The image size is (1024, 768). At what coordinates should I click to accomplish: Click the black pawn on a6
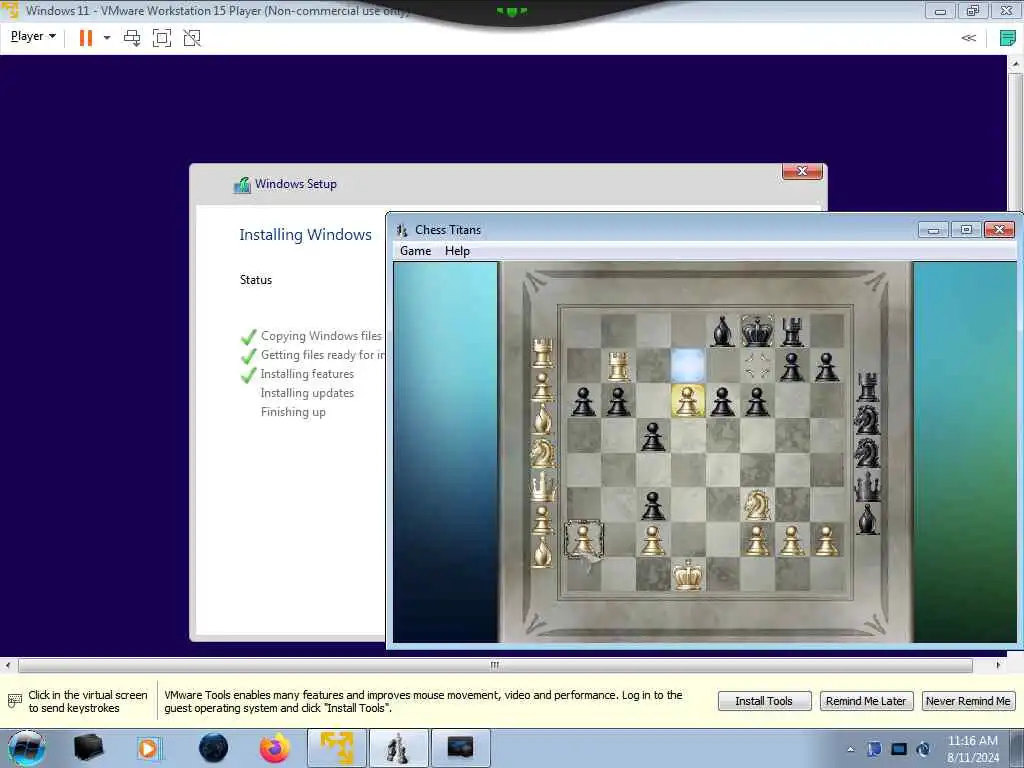pyautogui.click(x=583, y=402)
